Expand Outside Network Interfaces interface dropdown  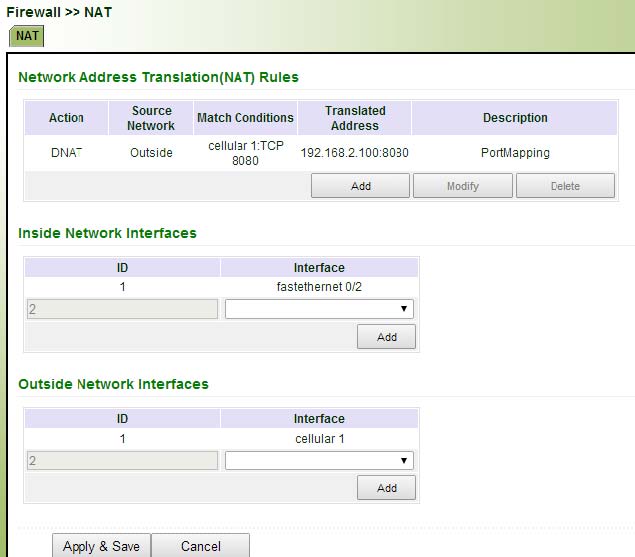pos(319,460)
